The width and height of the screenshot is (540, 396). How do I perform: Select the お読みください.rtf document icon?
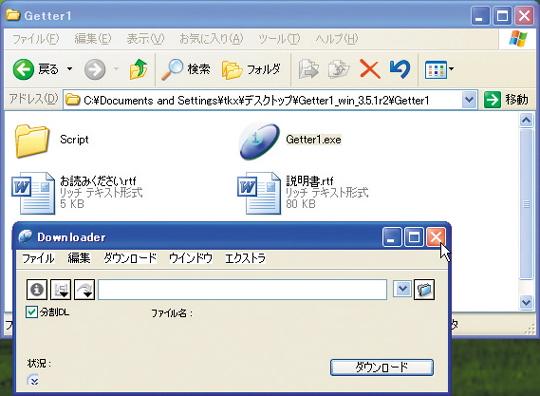pyautogui.click(x=33, y=193)
